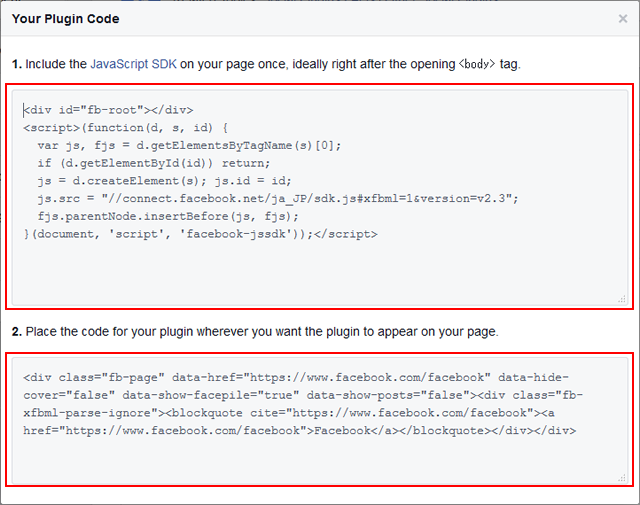Click the 'js = d.createElement(s);' line
Image resolution: width=640 pixels, height=505 pixels.
(x=164, y=181)
